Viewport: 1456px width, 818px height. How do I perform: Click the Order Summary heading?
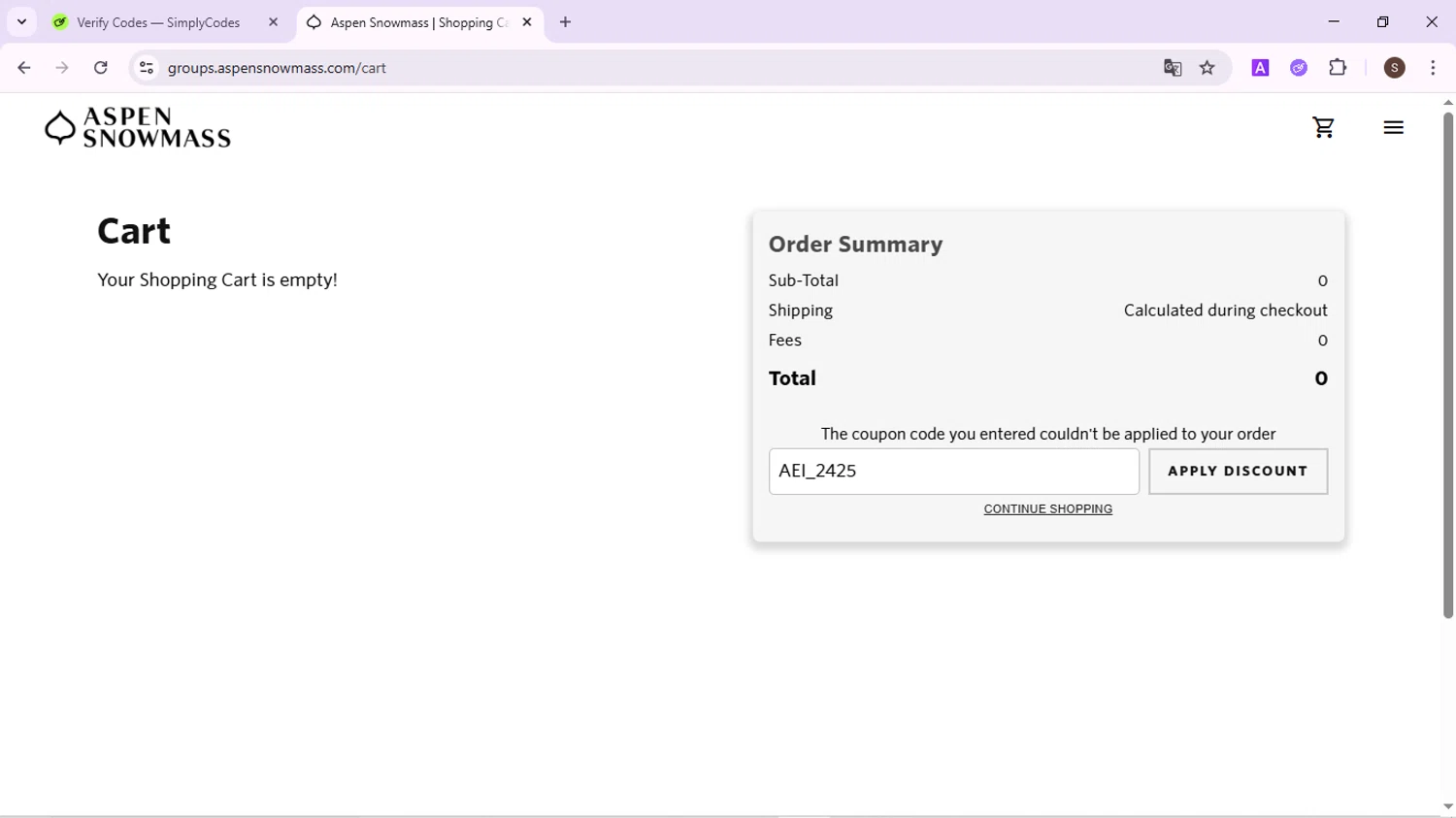[x=855, y=245]
